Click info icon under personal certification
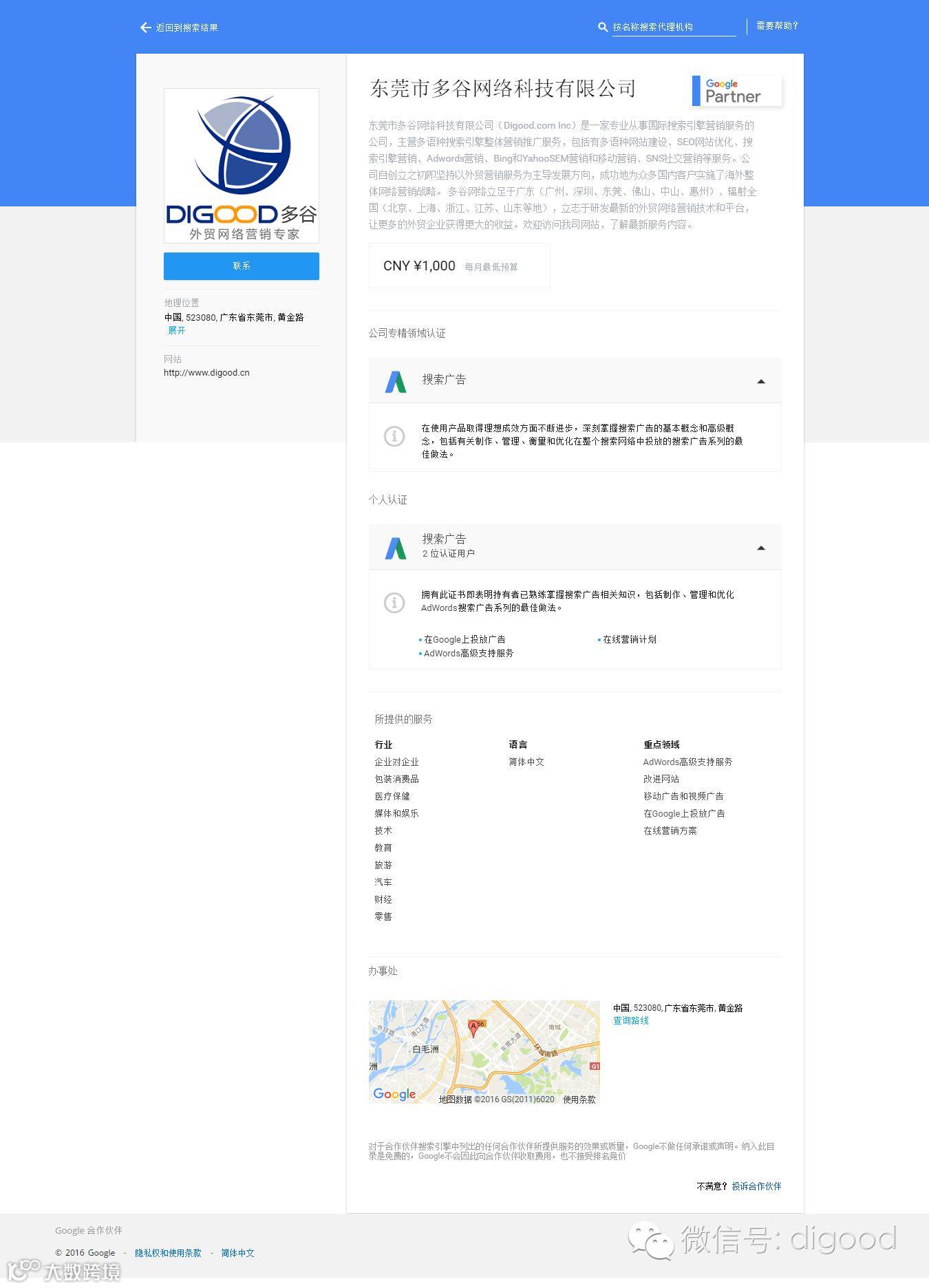929x1288 pixels. [x=394, y=603]
